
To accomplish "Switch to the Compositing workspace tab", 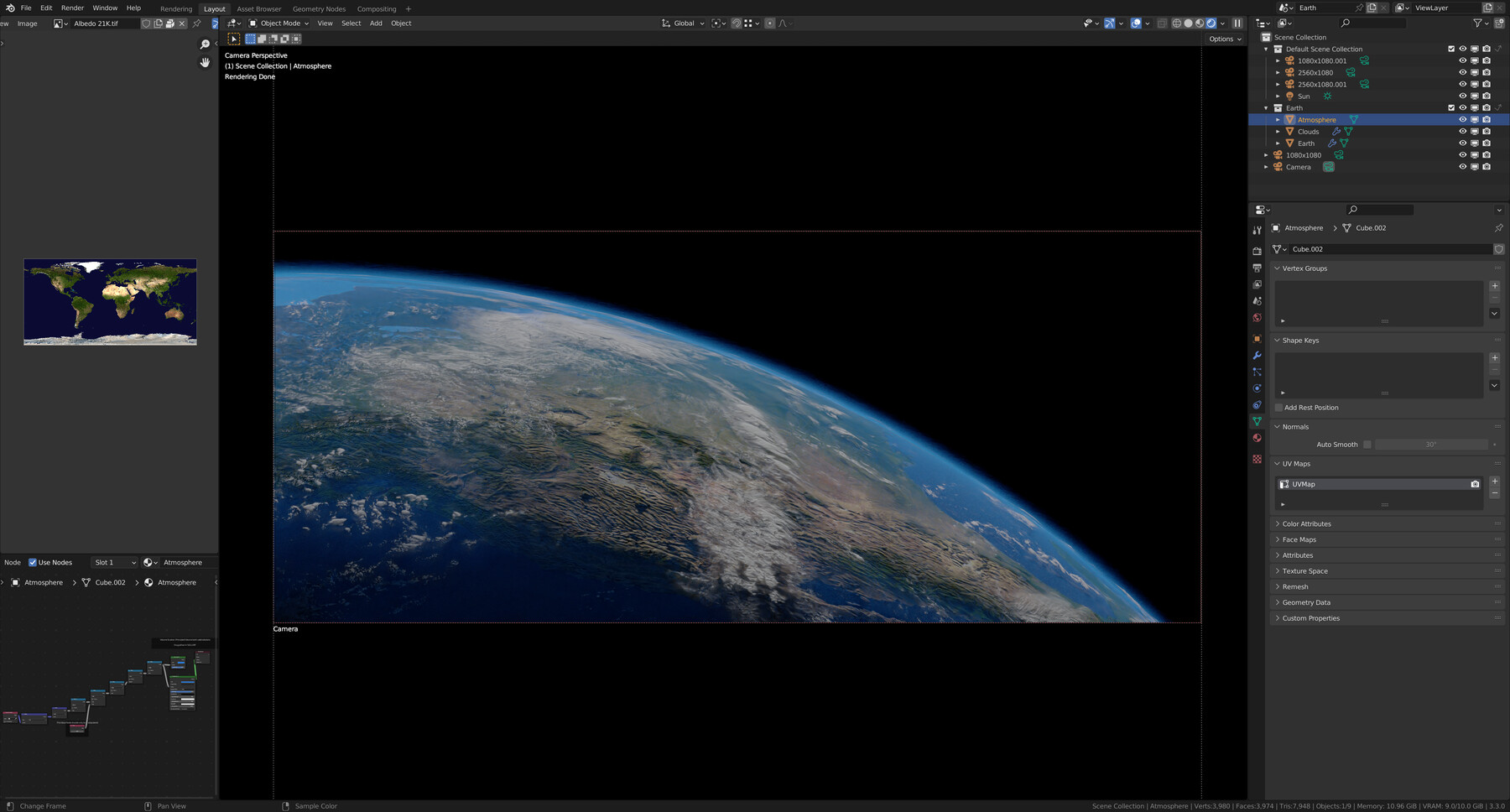I will click(376, 9).
